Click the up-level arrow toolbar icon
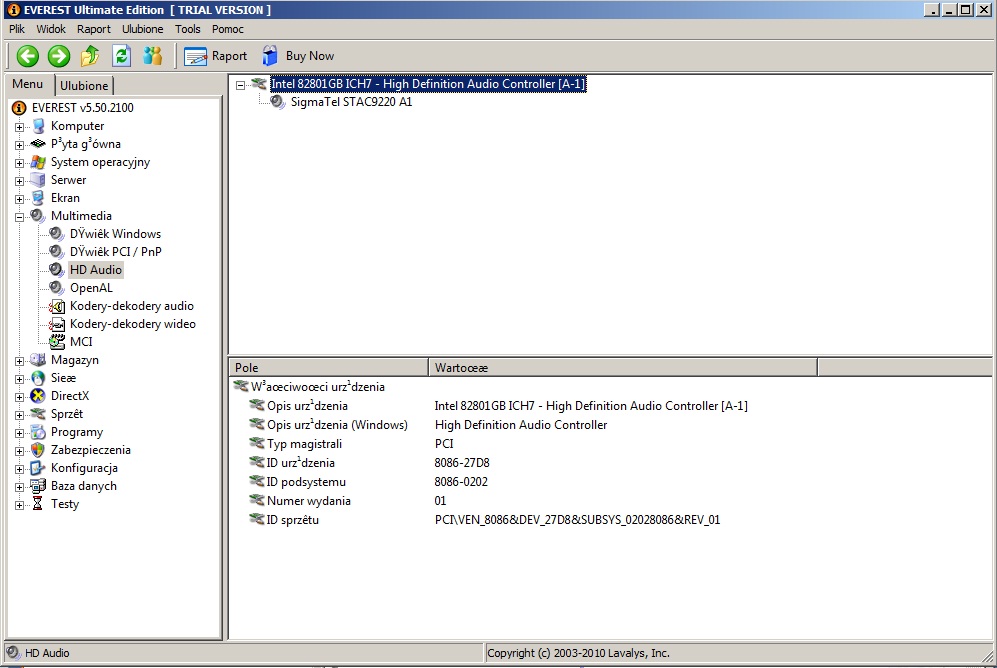This screenshot has height=668, width=997. click(90, 56)
